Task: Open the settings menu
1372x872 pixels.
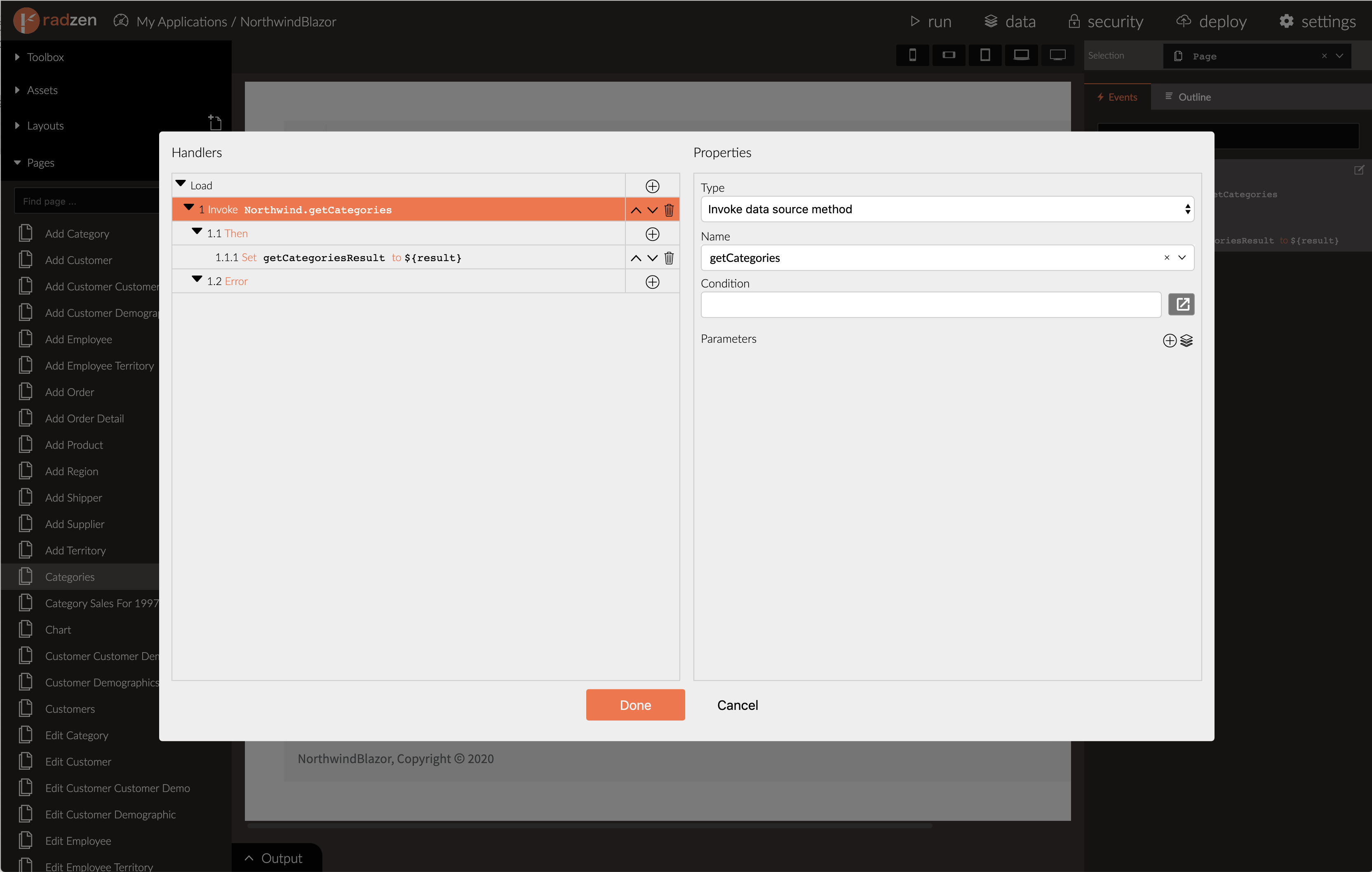Action: point(1317,21)
